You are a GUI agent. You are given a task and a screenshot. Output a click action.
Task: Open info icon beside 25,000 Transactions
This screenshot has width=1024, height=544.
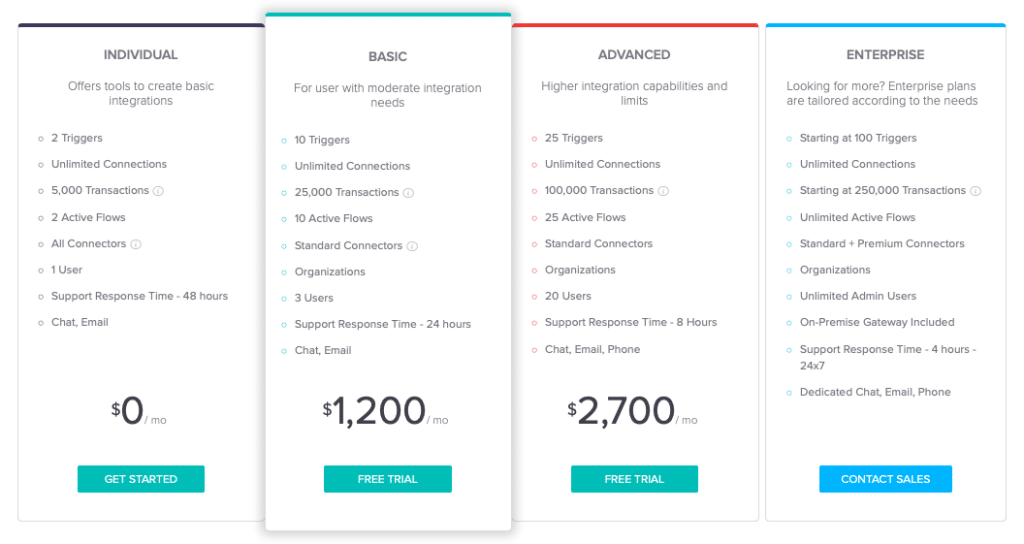click(409, 193)
